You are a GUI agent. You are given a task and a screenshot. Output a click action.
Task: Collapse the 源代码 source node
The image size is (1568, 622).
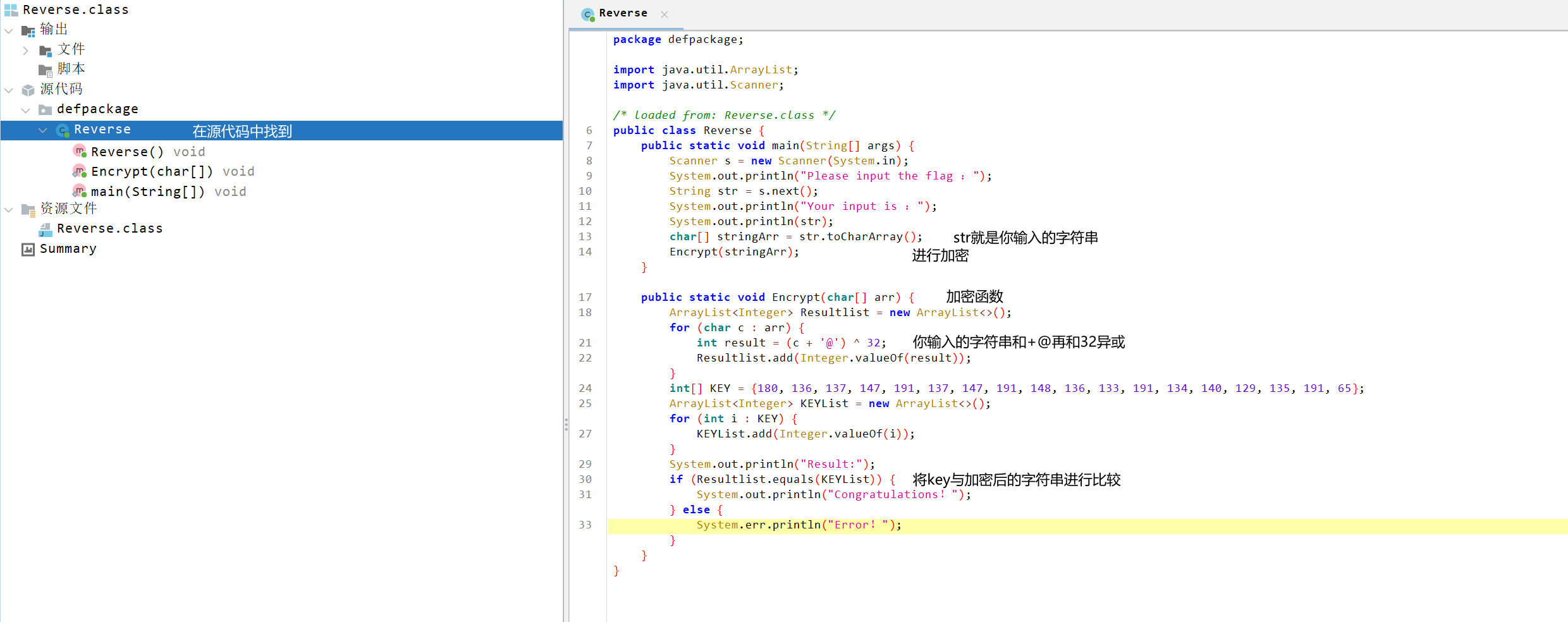click(9, 90)
